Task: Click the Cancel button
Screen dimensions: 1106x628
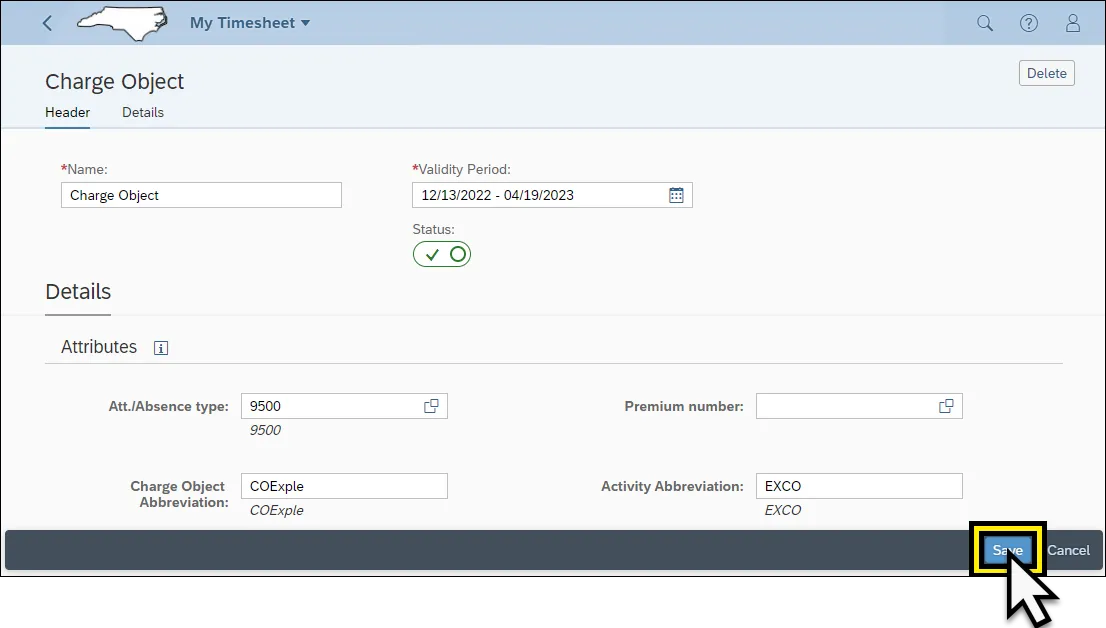Action: pos(1068,550)
